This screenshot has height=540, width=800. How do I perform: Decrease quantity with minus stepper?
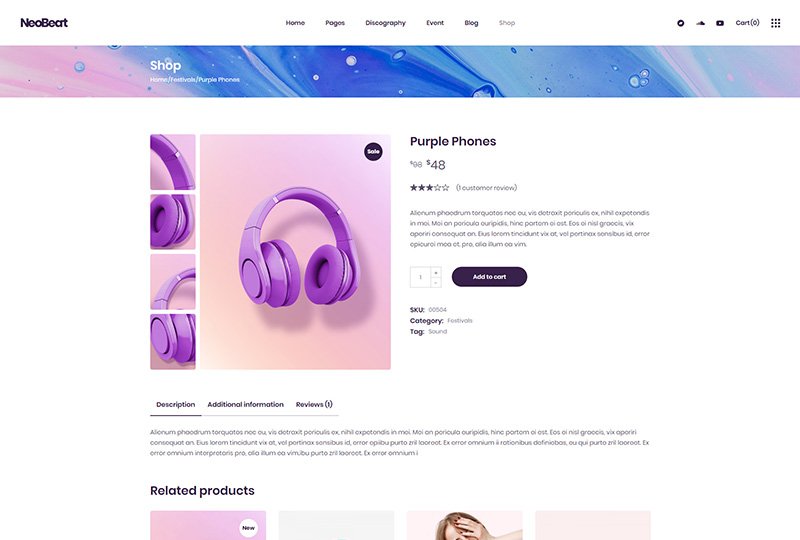(x=436, y=282)
